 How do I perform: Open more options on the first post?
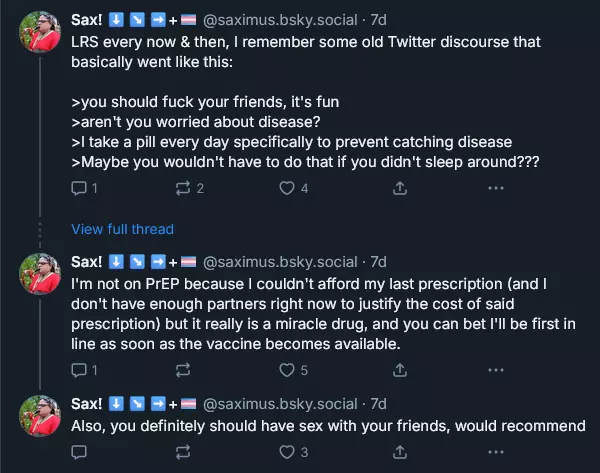pos(496,188)
